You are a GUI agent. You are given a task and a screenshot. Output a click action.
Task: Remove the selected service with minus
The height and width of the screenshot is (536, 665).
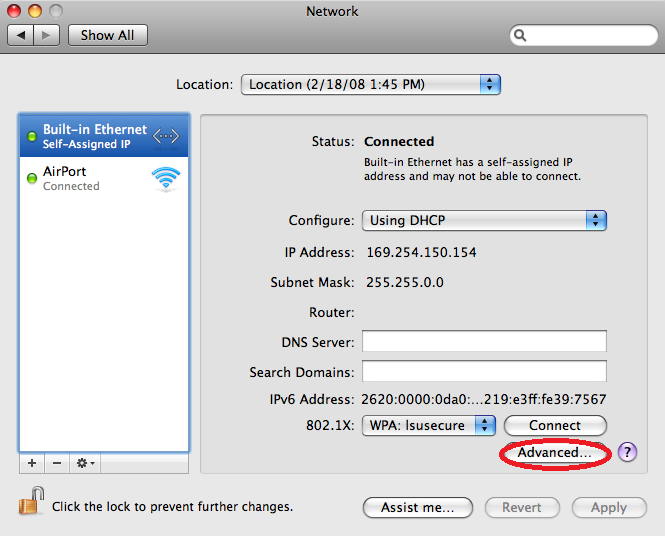tap(57, 463)
